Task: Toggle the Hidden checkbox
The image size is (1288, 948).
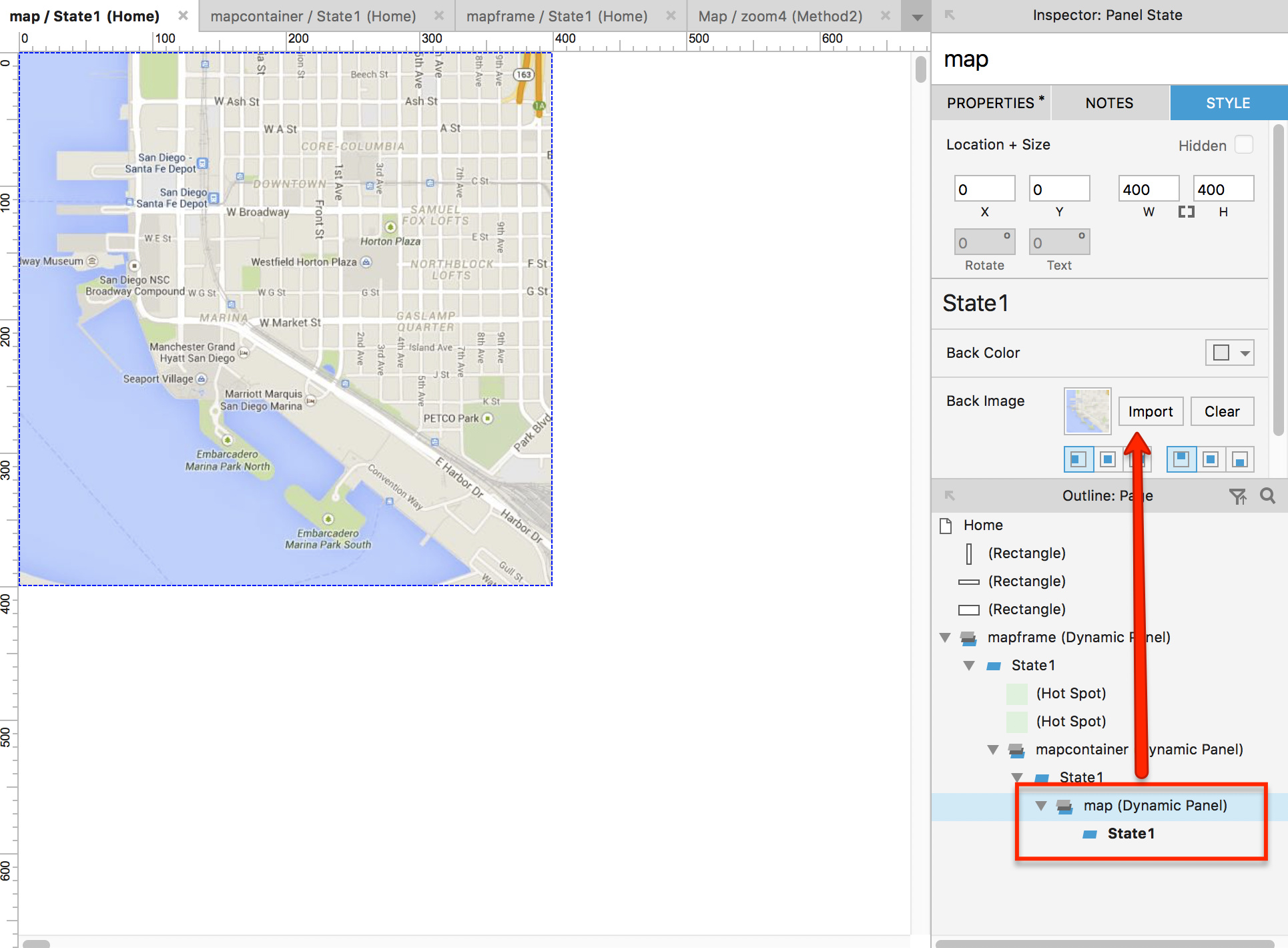Action: (1243, 144)
